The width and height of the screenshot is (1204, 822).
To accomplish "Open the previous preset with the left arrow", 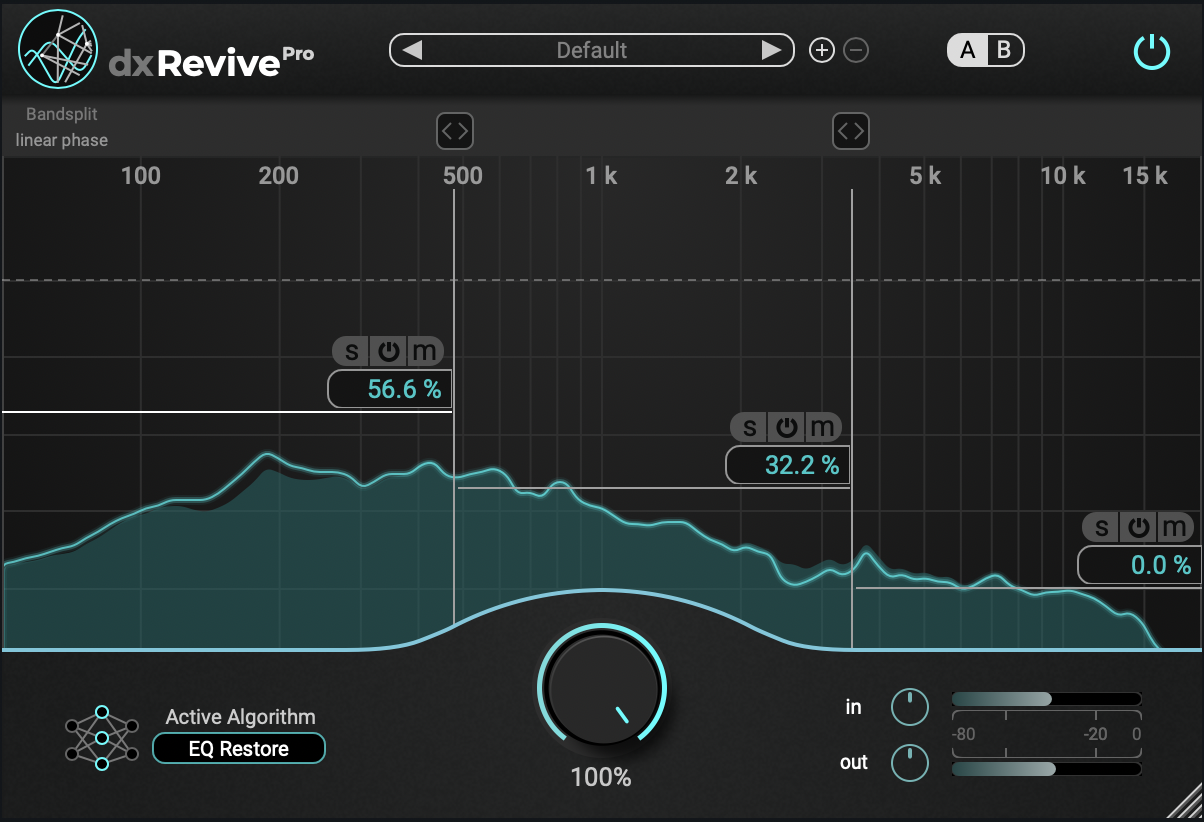I will 414,49.
